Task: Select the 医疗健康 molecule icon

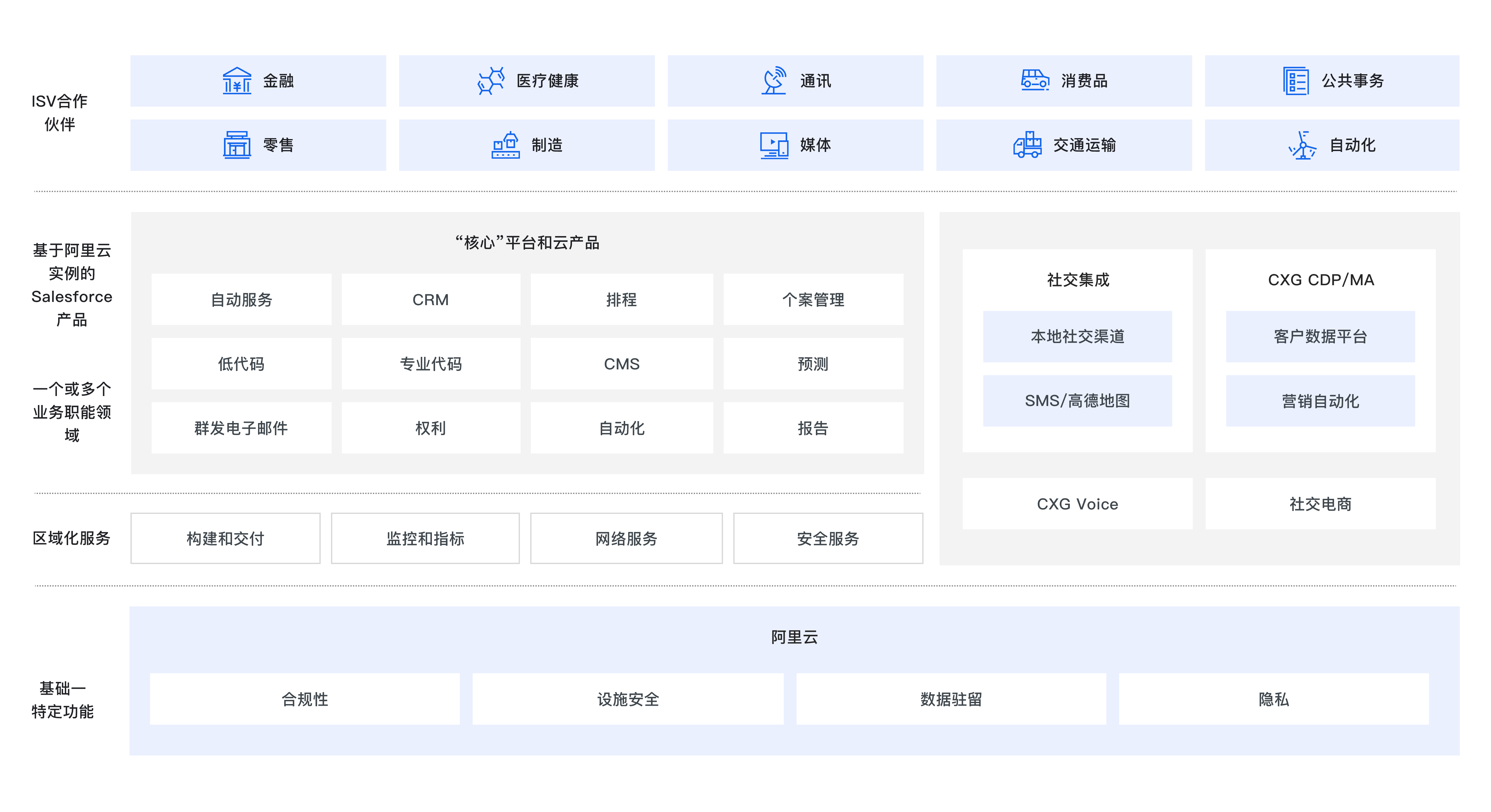Action: (x=491, y=81)
